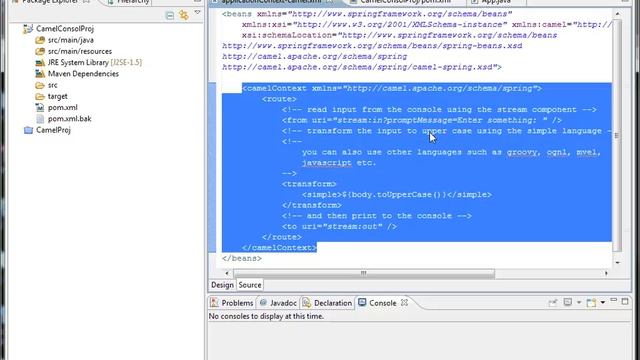Select pom.xml file in explorer
The height and width of the screenshot is (360, 640).
(x=62, y=108)
